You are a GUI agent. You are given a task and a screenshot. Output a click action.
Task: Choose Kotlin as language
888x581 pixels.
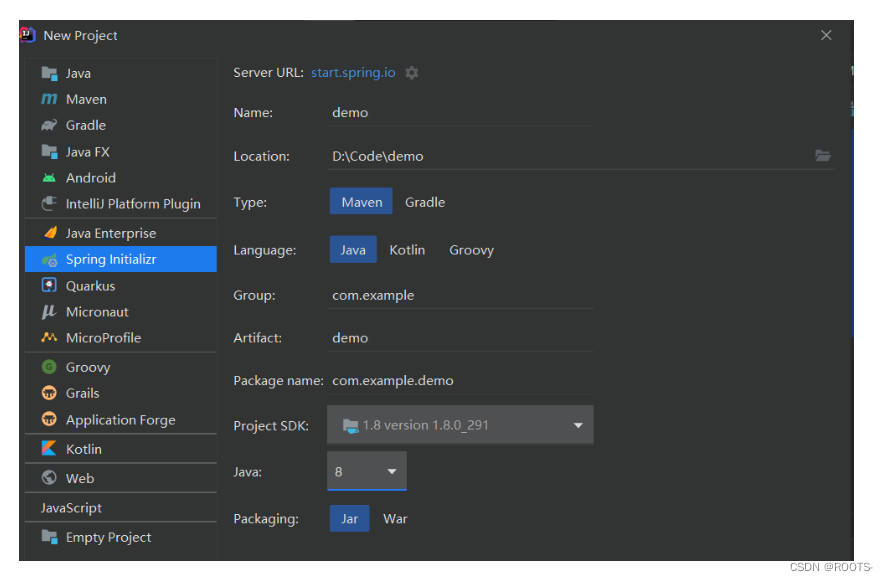(407, 250)
